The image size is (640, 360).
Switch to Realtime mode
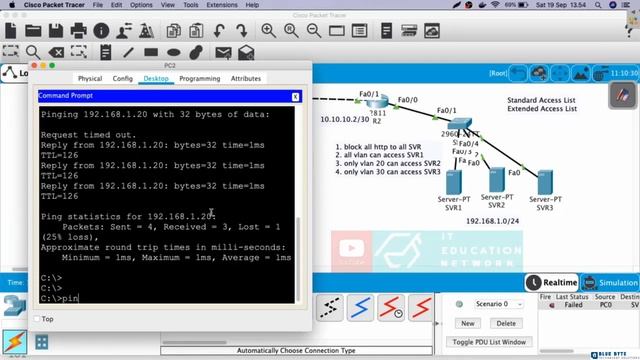coord(552,282)
